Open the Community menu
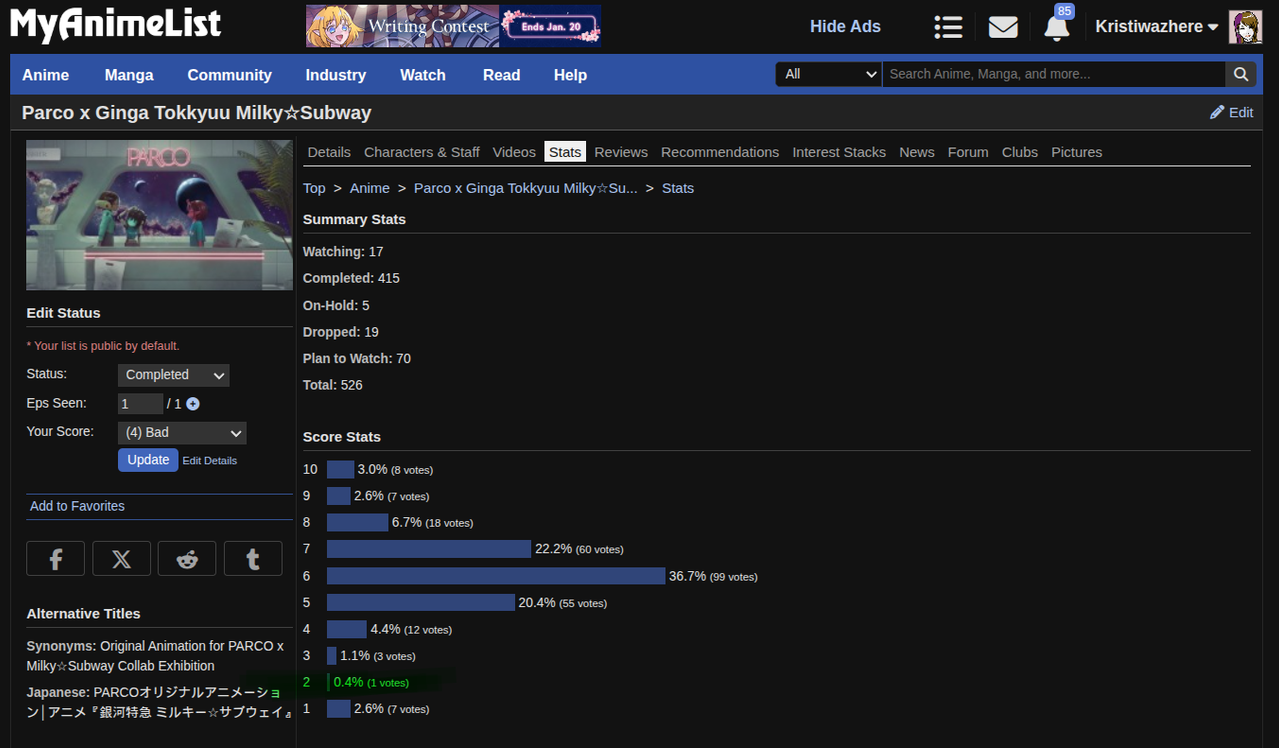 coord(229,75)
